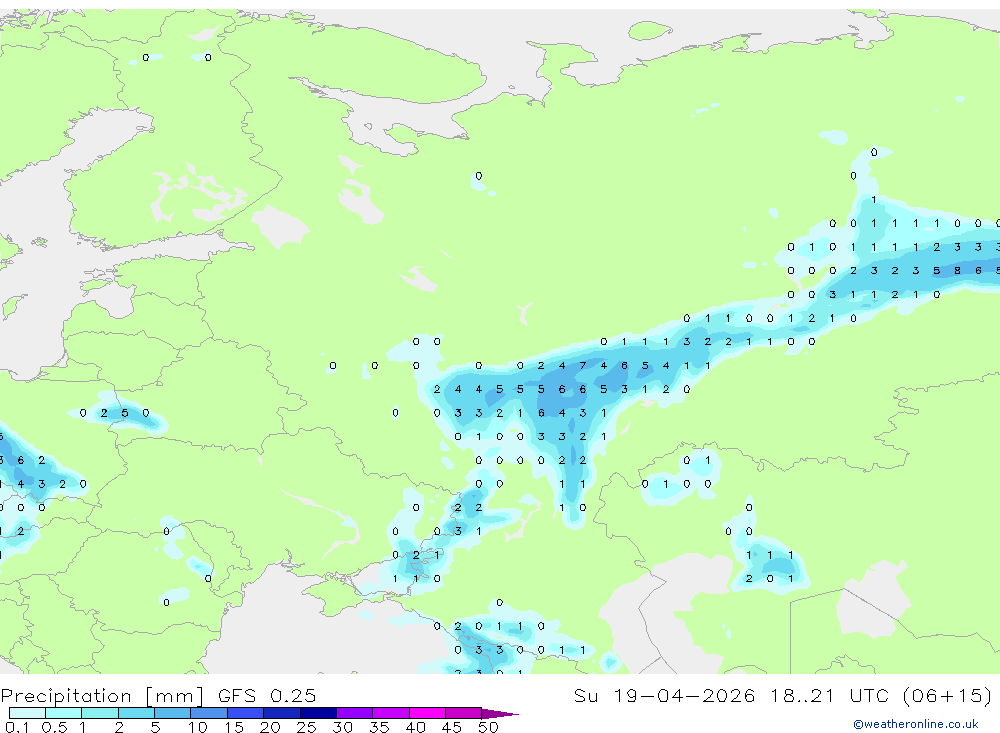Select the 35–40 mm legend swatch

click(x=391, y=713)
